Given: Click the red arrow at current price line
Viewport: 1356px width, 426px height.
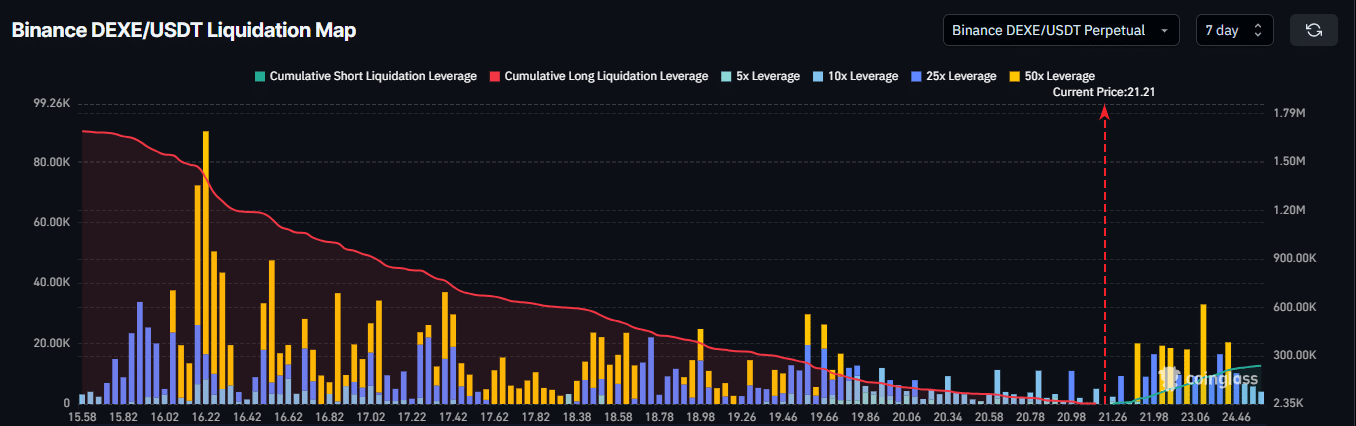Looking at the screenshot, I should coord(1105,113).
